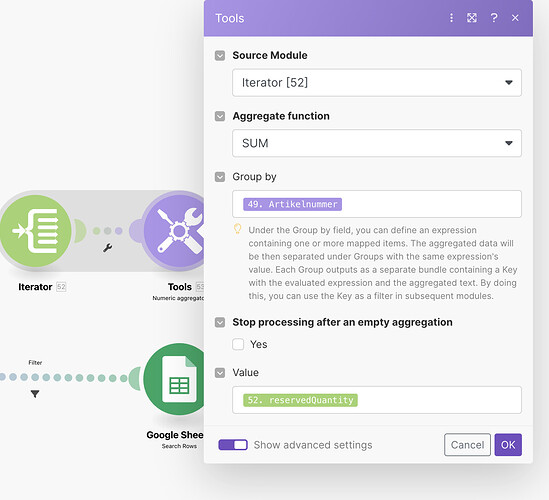
Task: Toggle the Source Module map checkbox
Action: click(x=220, y=55)
